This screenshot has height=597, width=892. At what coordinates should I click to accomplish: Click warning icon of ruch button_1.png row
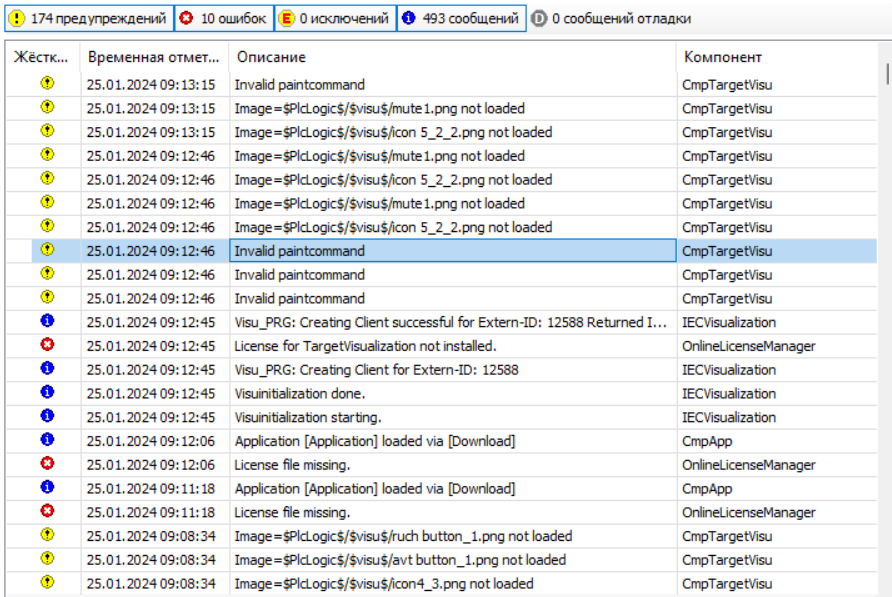(47, 536)
